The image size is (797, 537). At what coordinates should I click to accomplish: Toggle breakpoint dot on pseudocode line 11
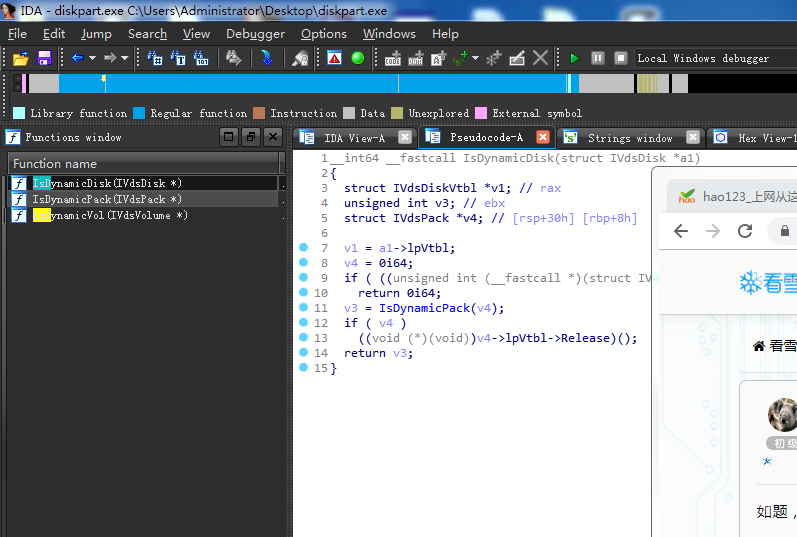coord(303,307)
